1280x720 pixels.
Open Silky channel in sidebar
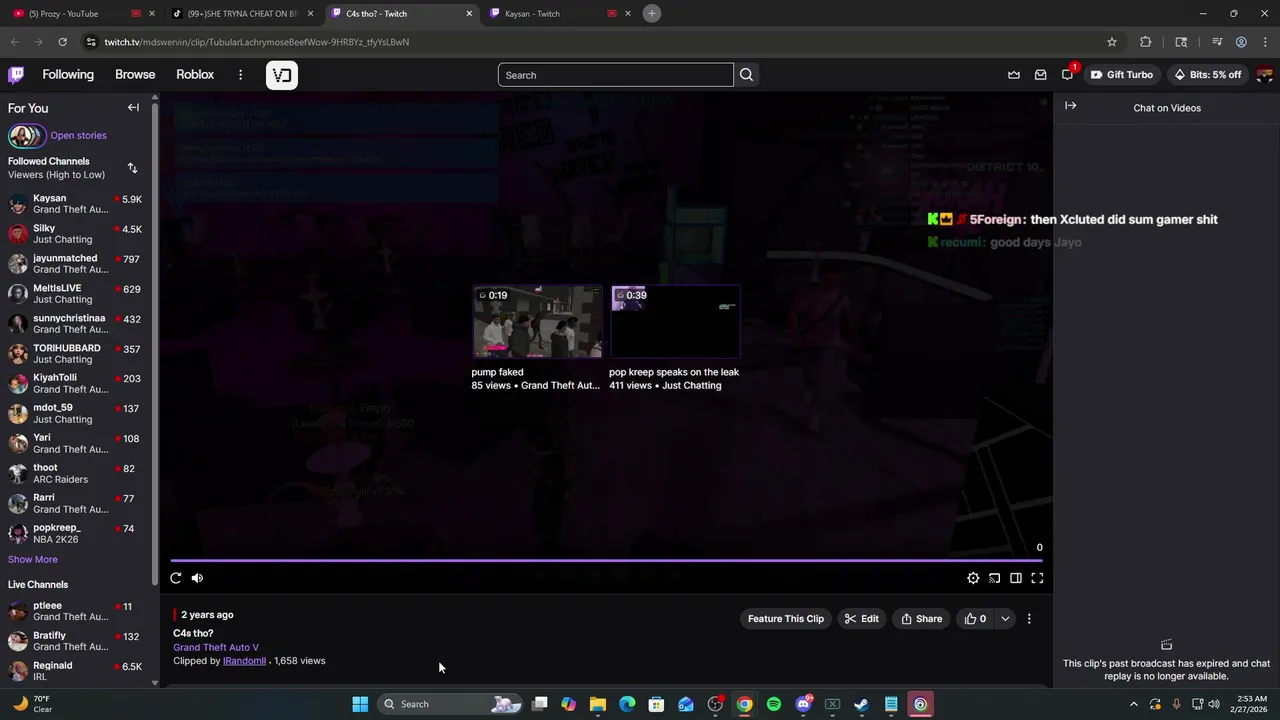pyautogui.click(x=75, y=234)
